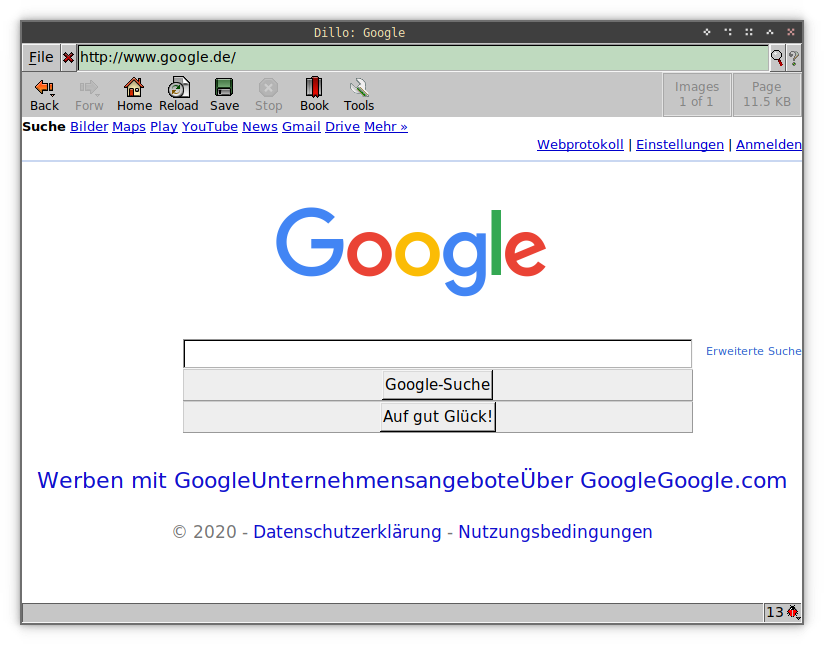
Task: Open the News link
Action: tap(260, 127)
